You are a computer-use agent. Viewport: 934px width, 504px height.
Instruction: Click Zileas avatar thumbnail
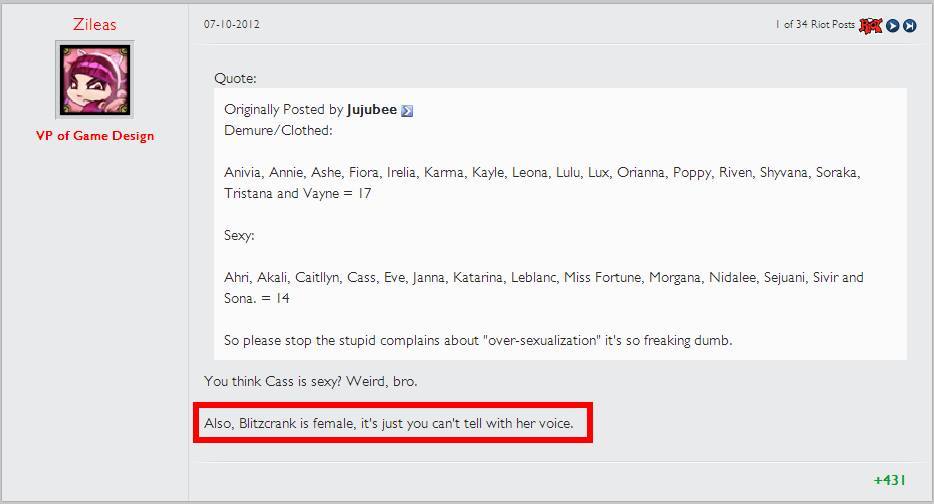tap(95, 80)
